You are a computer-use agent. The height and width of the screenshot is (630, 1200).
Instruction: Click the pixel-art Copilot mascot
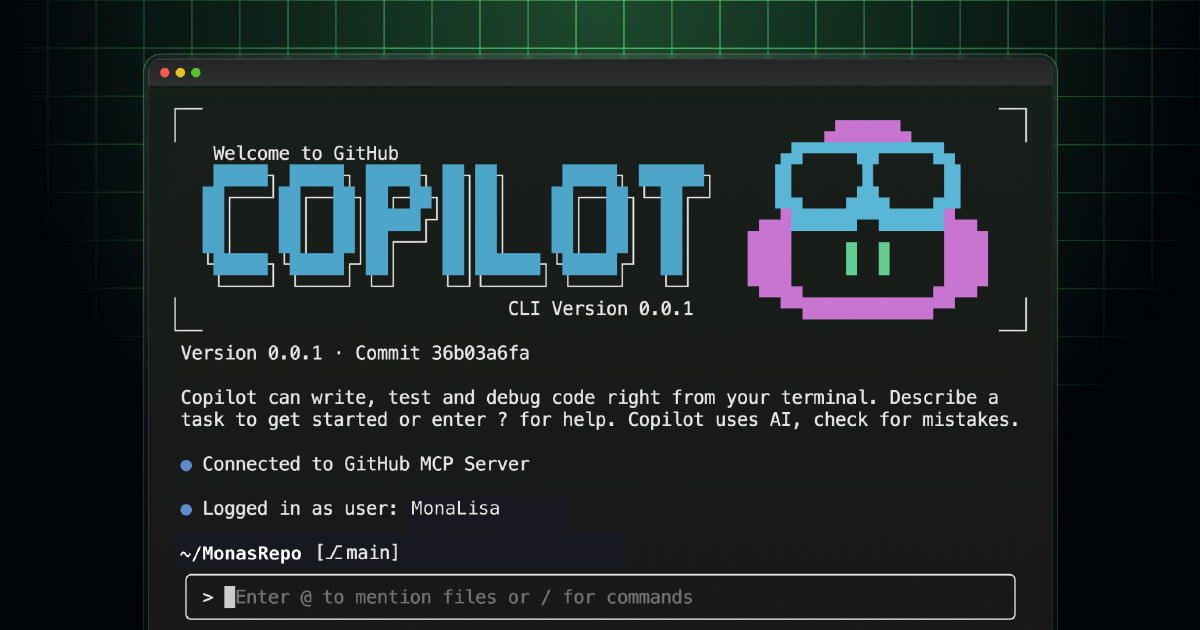click(x=868, y=220)
